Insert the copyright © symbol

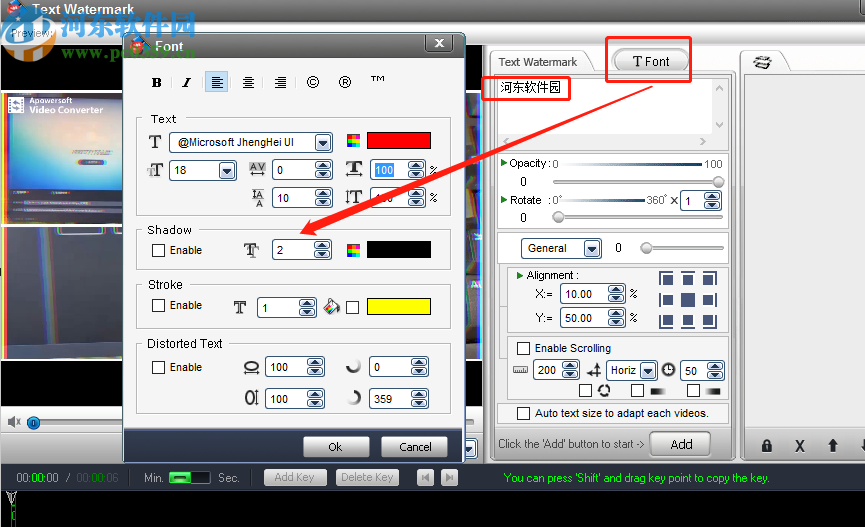coord(313,82)
